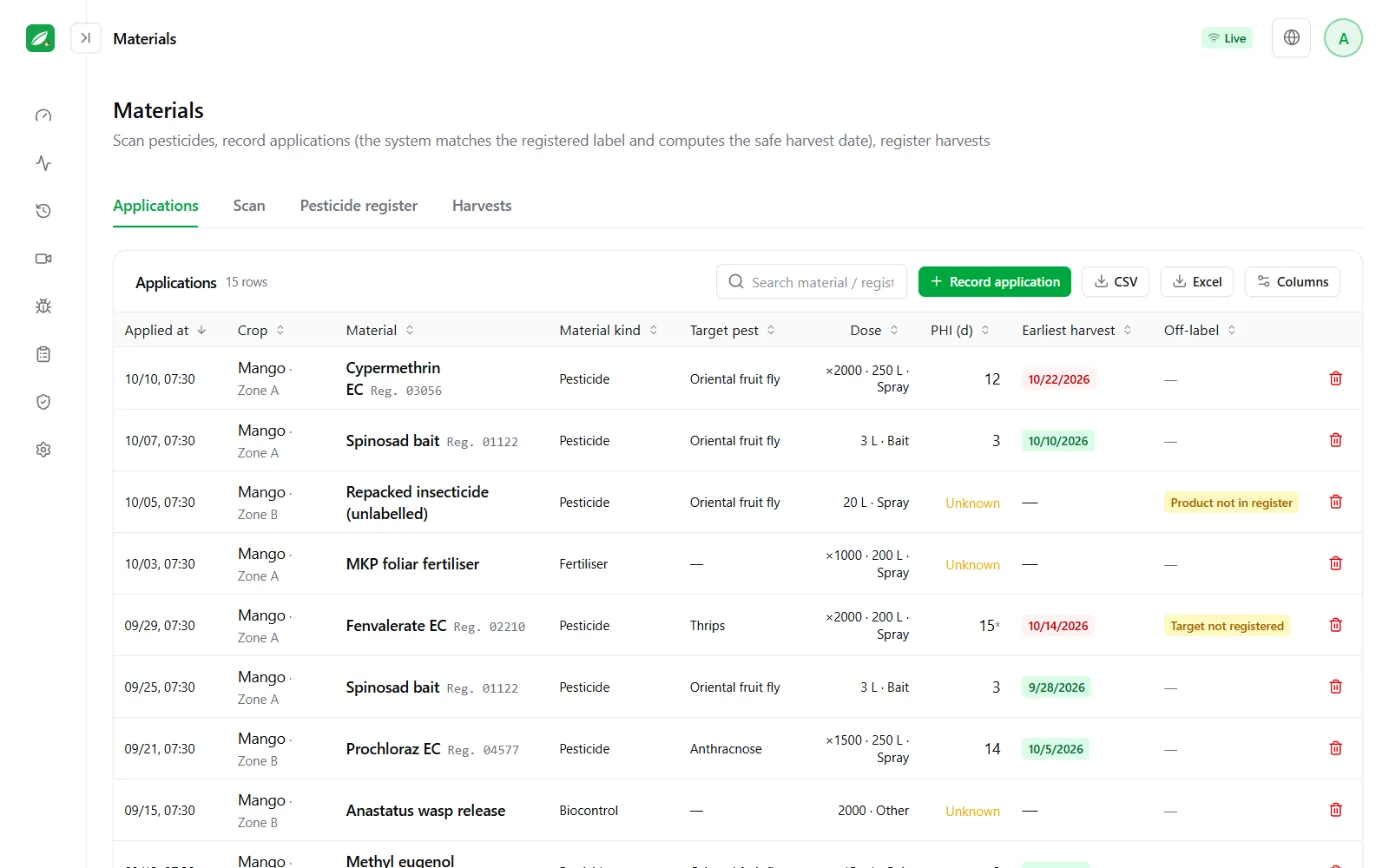Delete the Repacked insecticide (unlabelled) row
1388x868 pixels.
click(x=1335, y=502)
